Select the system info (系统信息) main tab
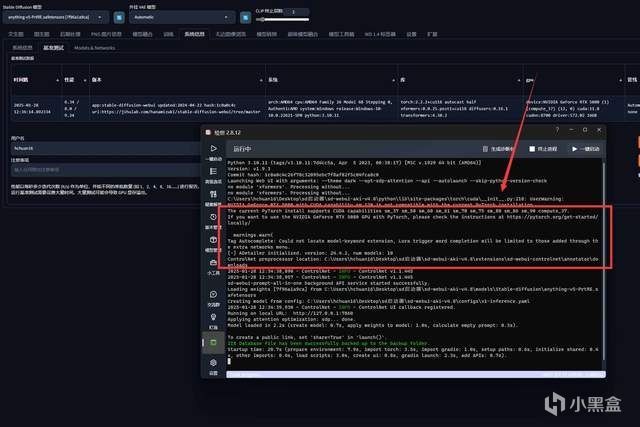 click(x=195, y=34)
